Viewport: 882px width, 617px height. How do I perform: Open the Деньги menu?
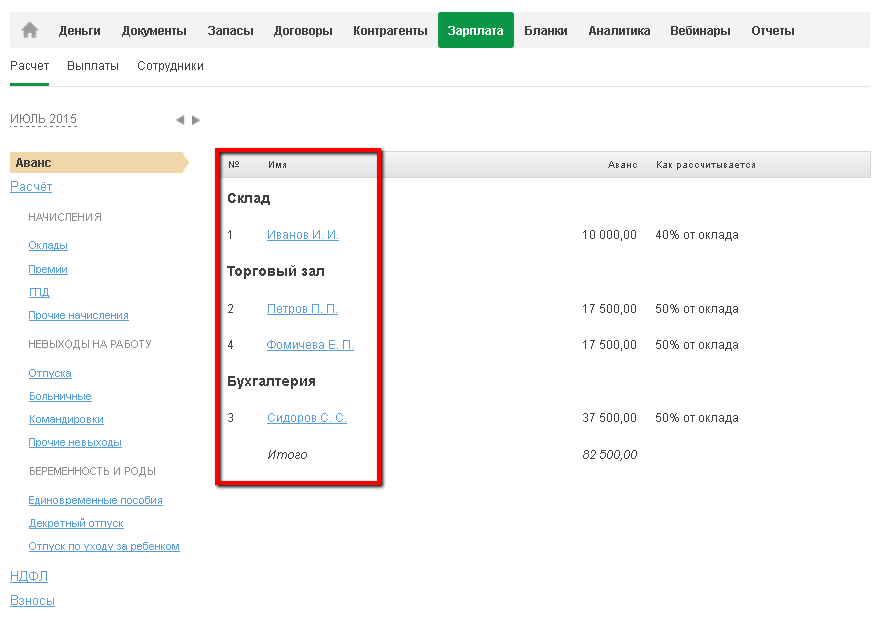pos(79,31)
